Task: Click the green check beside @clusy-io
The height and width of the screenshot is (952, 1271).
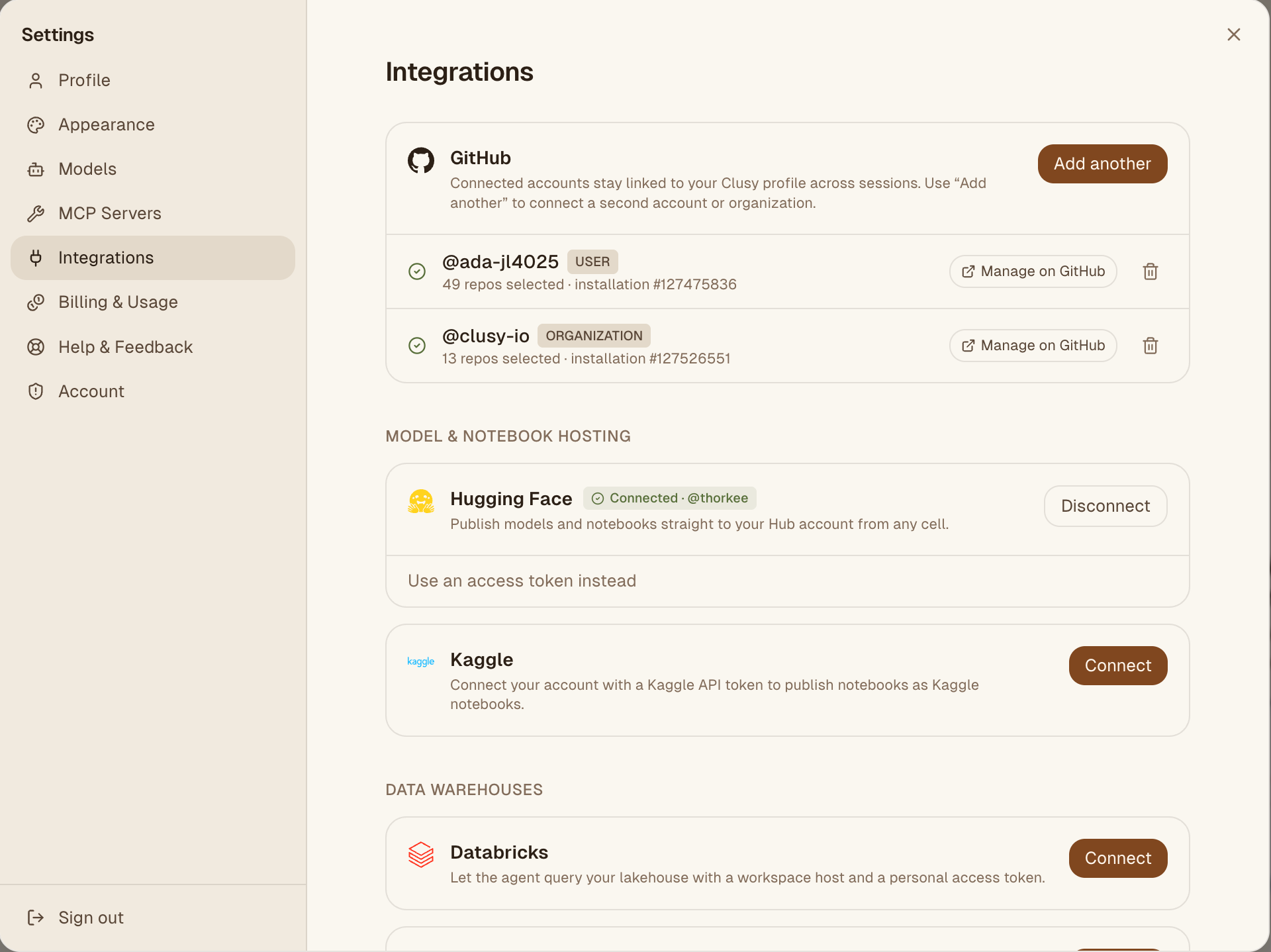Action: (417, 346)
